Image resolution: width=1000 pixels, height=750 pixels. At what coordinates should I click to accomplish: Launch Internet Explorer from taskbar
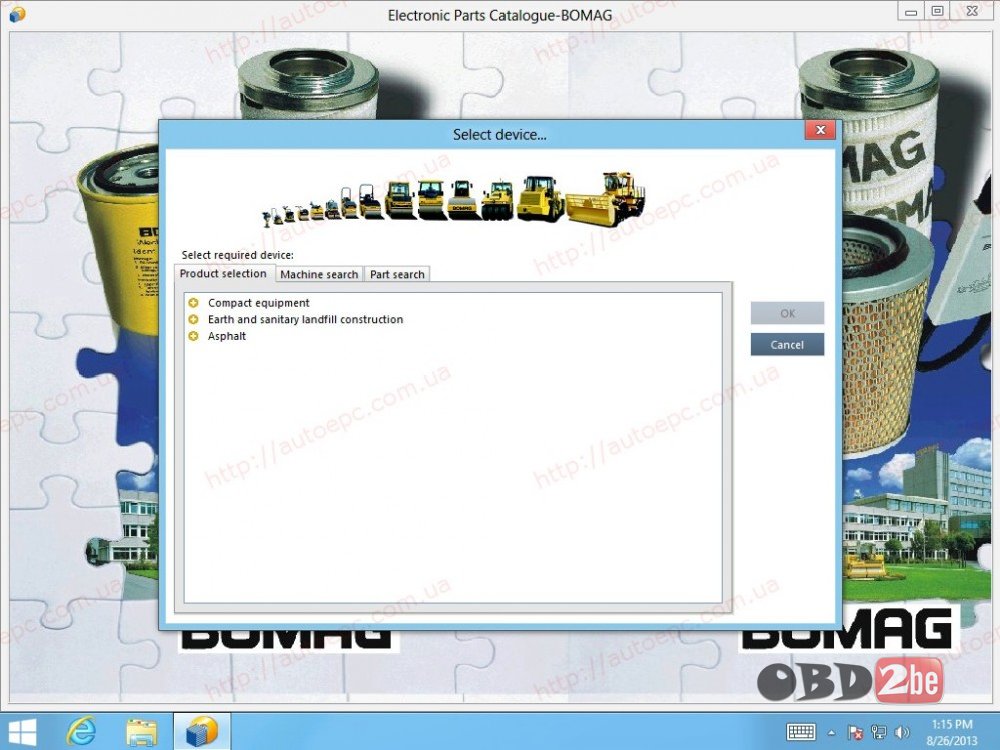pyautogui.click(x=82, y=732)
